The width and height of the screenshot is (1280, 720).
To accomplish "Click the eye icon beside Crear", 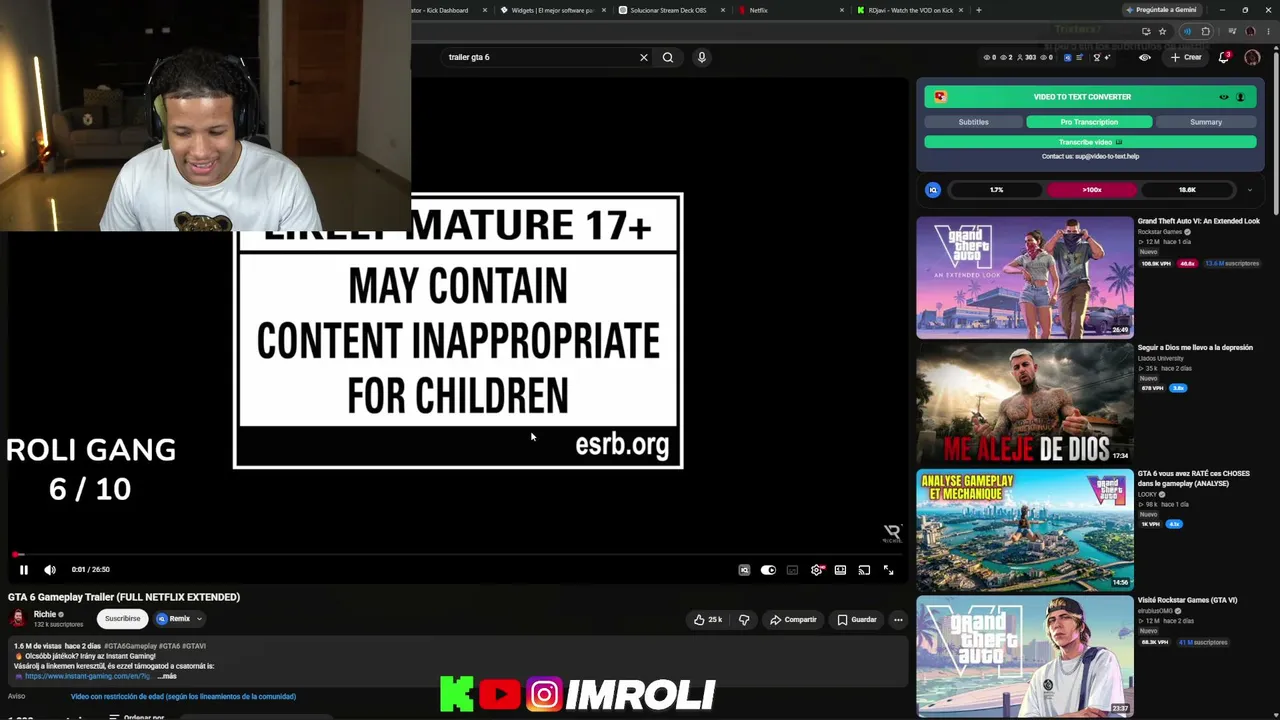I will tap(1145, 57).
